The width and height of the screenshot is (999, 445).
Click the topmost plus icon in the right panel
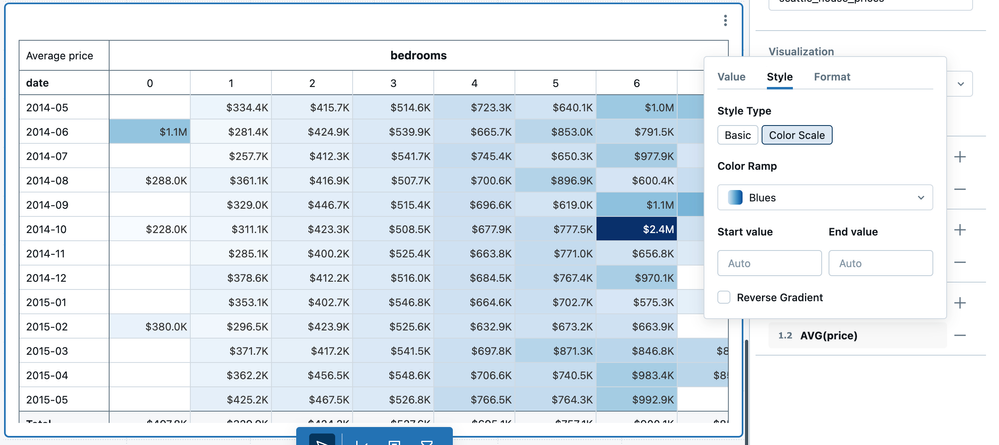point(960,157)
